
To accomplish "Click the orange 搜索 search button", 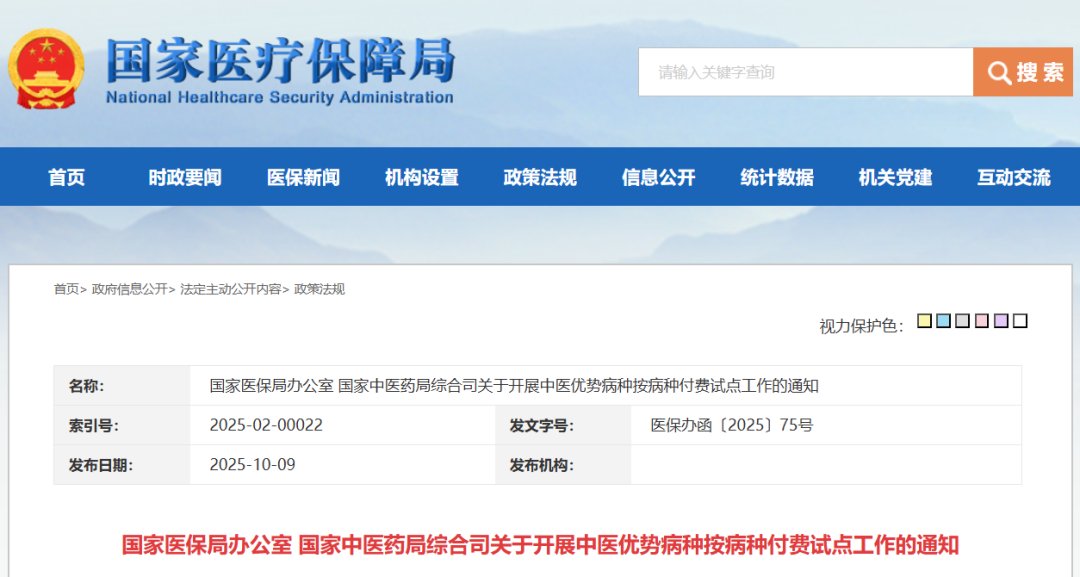I will coord(1023,72).
